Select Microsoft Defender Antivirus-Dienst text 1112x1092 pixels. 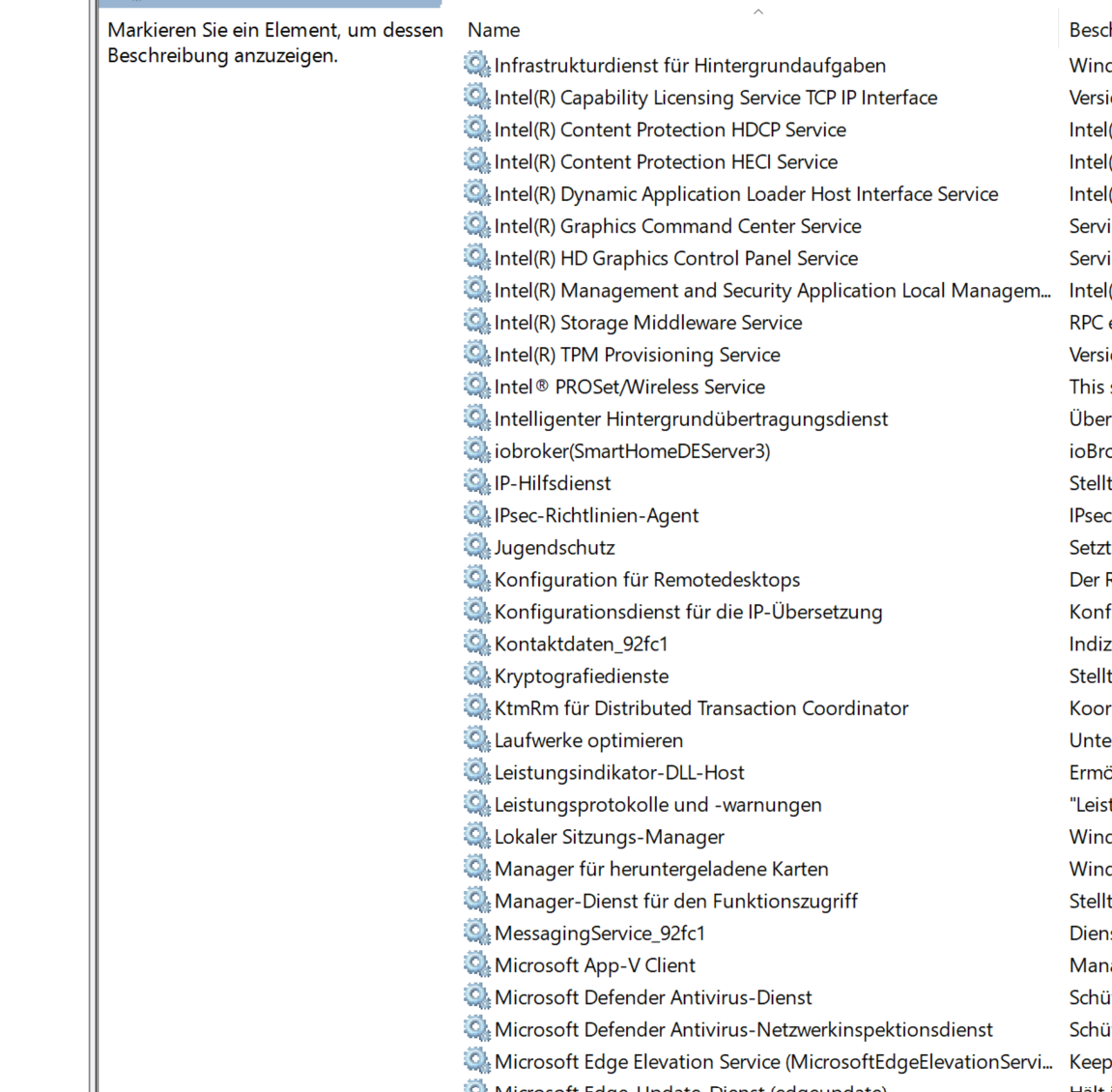tap(653, 997)
